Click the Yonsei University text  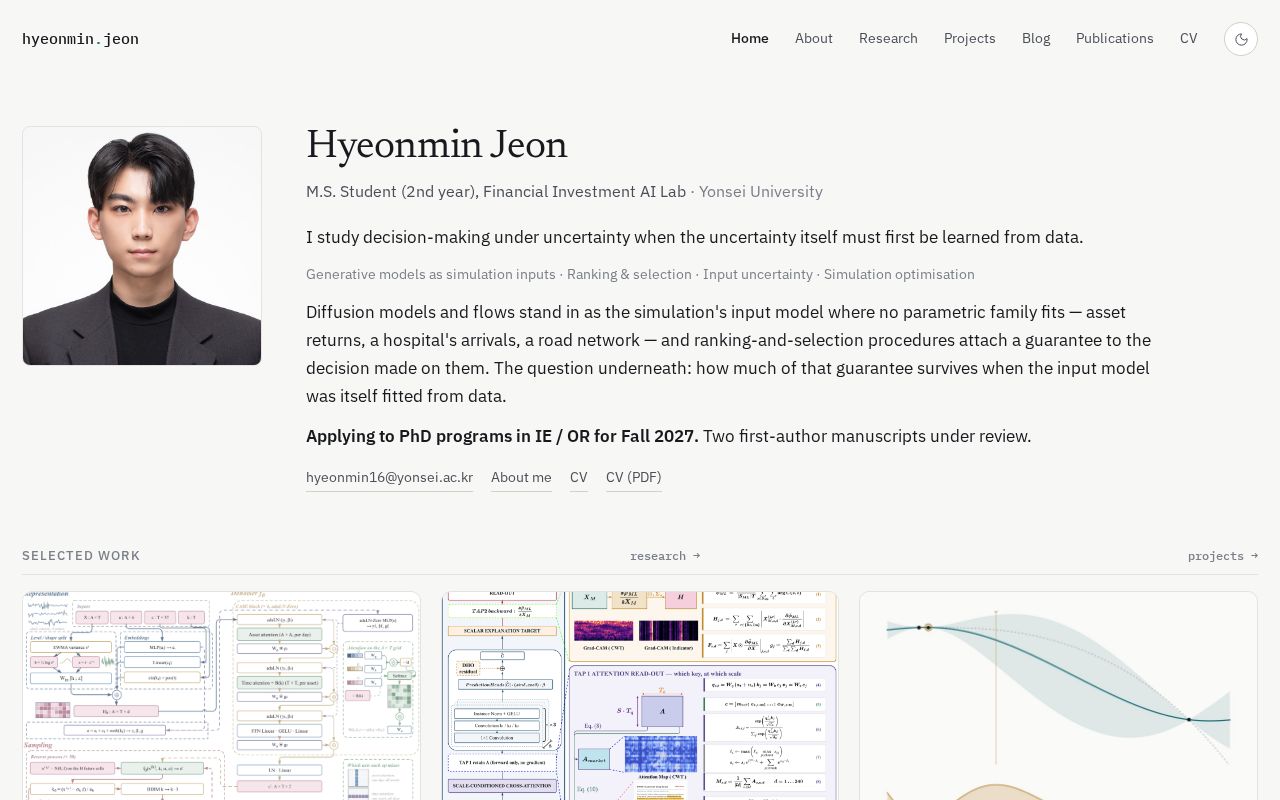761,191
